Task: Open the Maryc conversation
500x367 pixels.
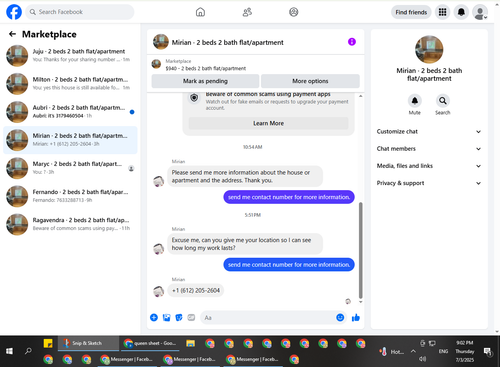Action: (70, 168)
